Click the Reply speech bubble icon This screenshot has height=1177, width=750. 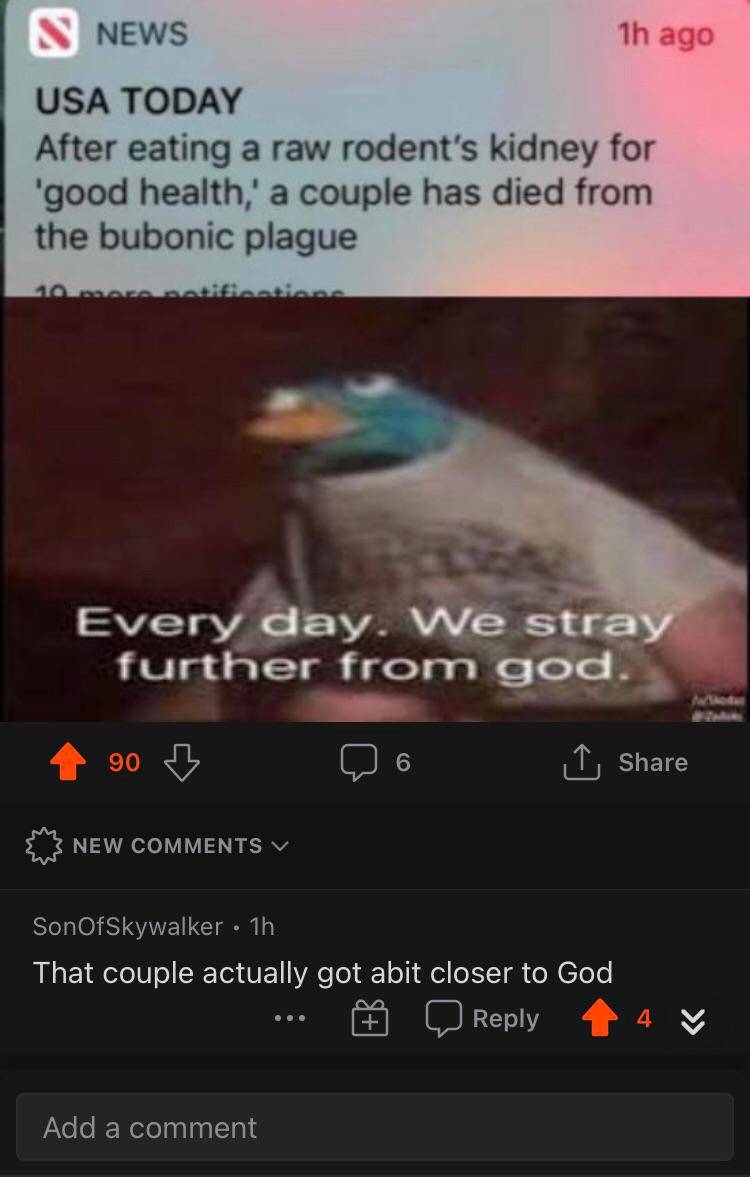pyautogui.click(x=444, y=1019)
